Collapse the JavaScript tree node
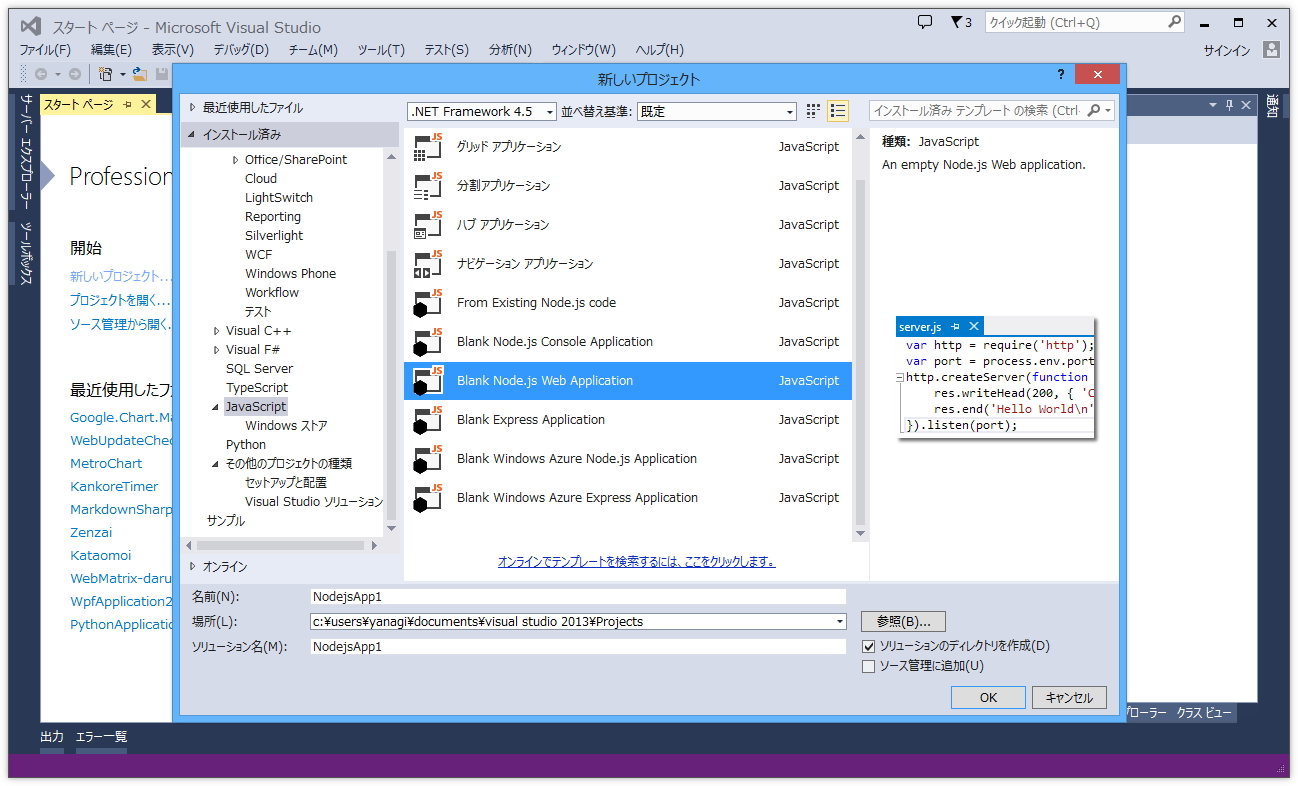 [x=216, y=407]
